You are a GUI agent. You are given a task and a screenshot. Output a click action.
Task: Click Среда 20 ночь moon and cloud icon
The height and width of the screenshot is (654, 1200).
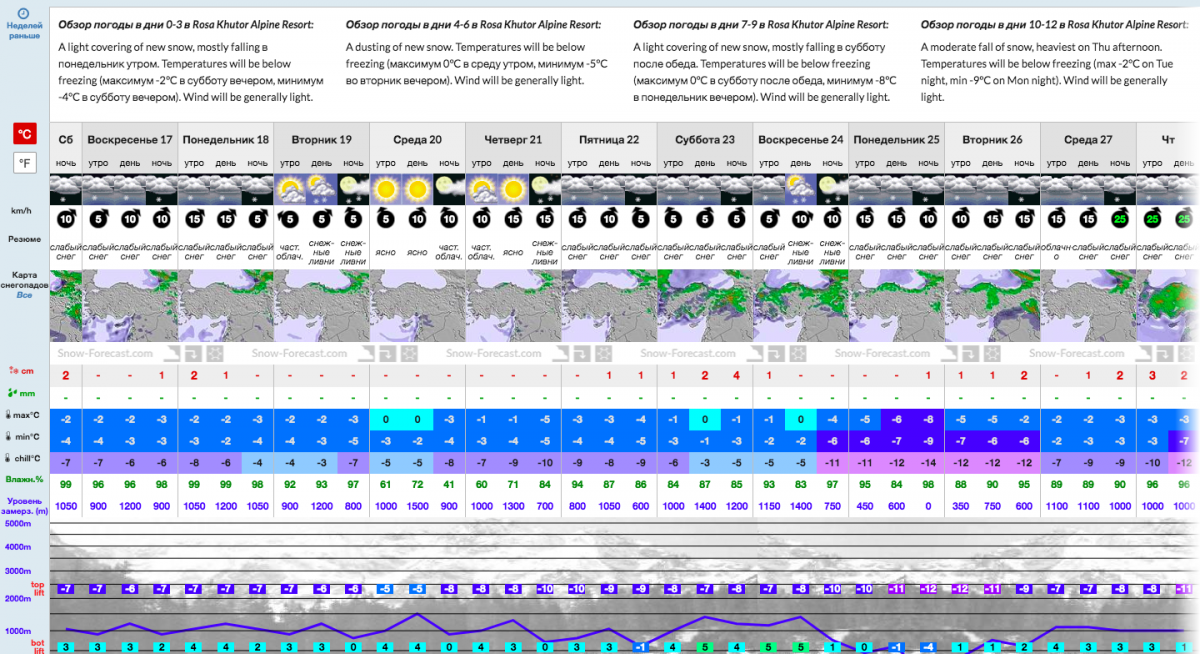450,188
